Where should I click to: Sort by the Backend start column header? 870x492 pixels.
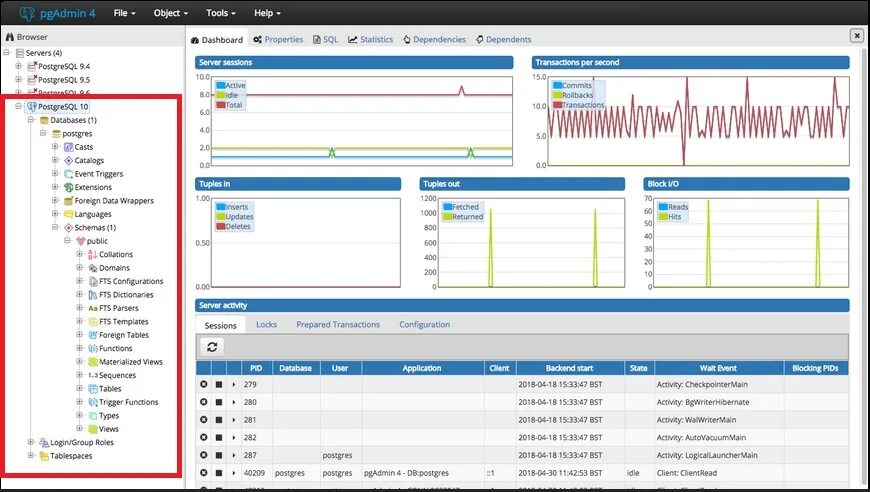569,368
